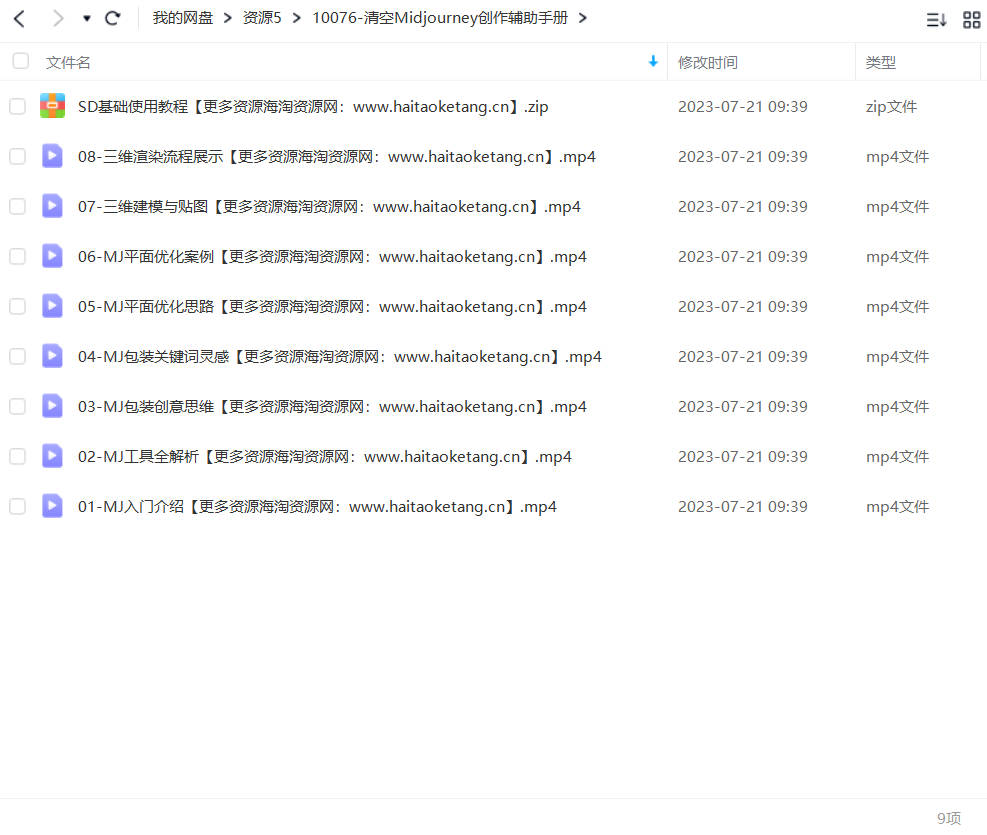Check the box for 04-MJ包装关键词灵感
This screenshot has height=835, width=987.
point(18,356)
